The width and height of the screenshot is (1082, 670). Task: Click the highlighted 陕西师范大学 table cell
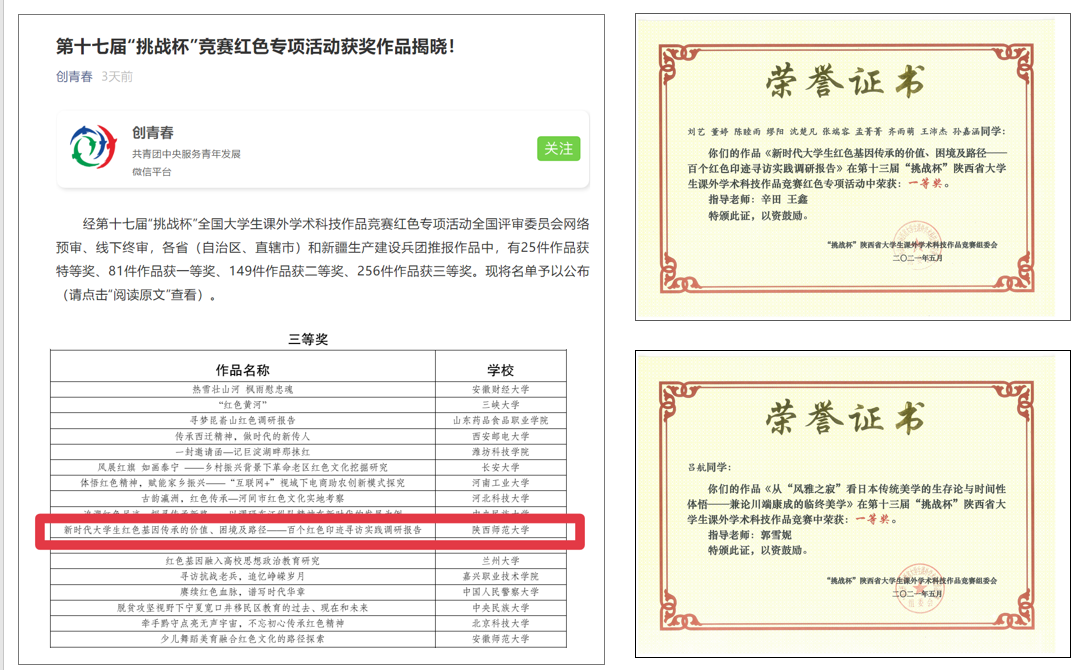[500, 530]
